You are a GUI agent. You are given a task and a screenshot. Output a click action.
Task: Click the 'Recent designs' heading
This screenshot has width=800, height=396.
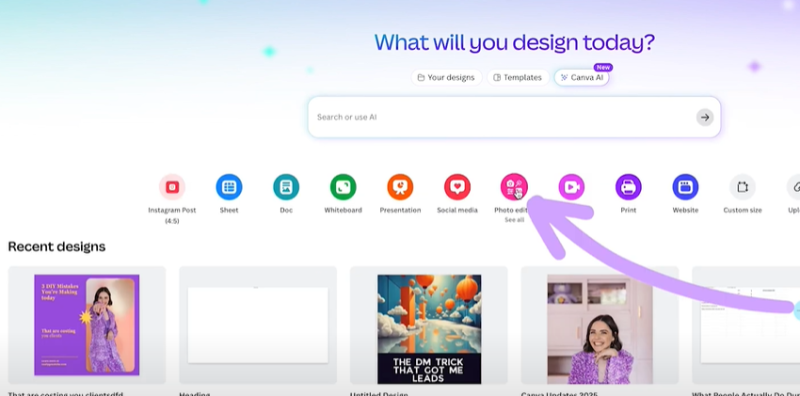[57, 246]
